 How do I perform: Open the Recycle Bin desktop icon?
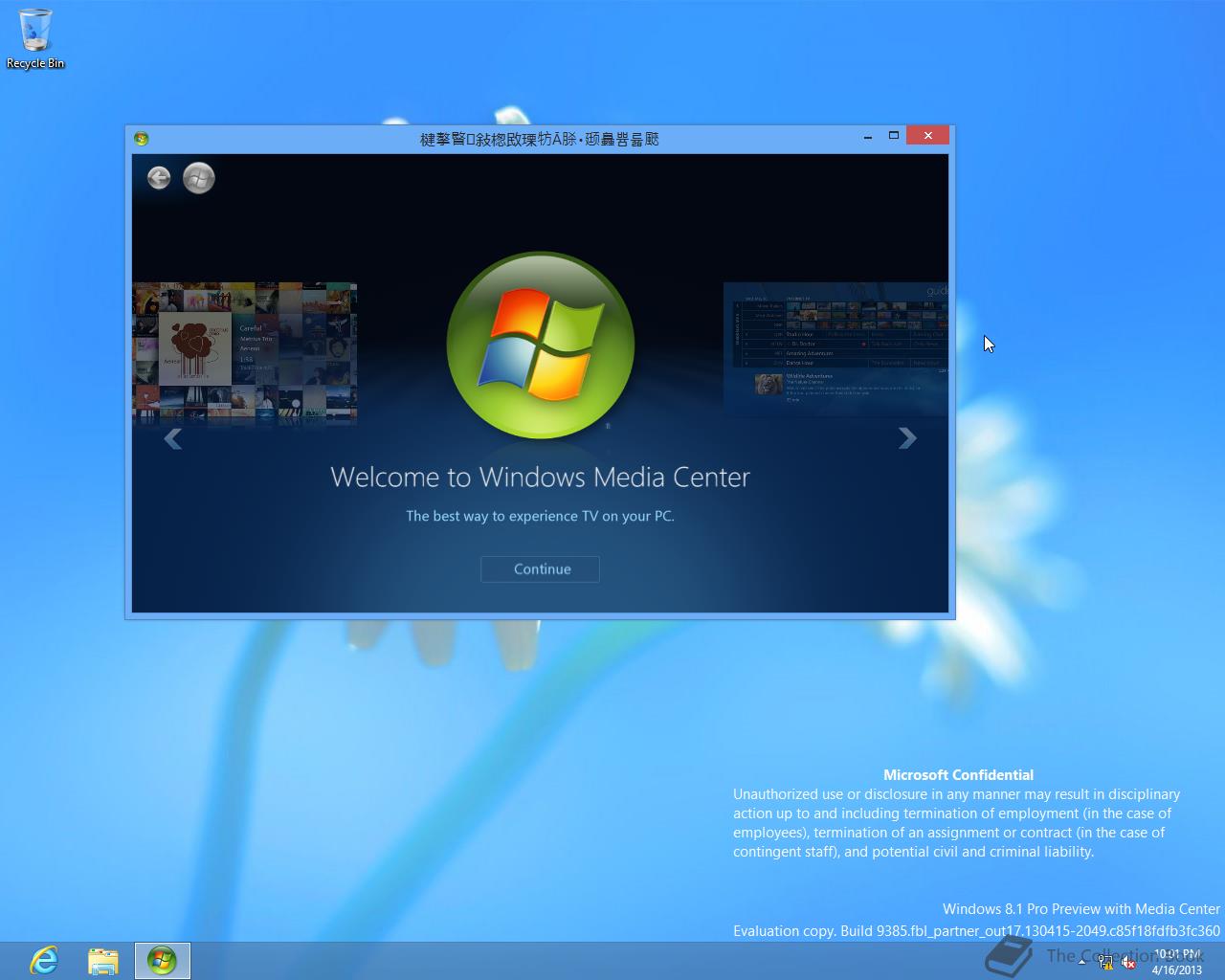click(x=35, y=39)
